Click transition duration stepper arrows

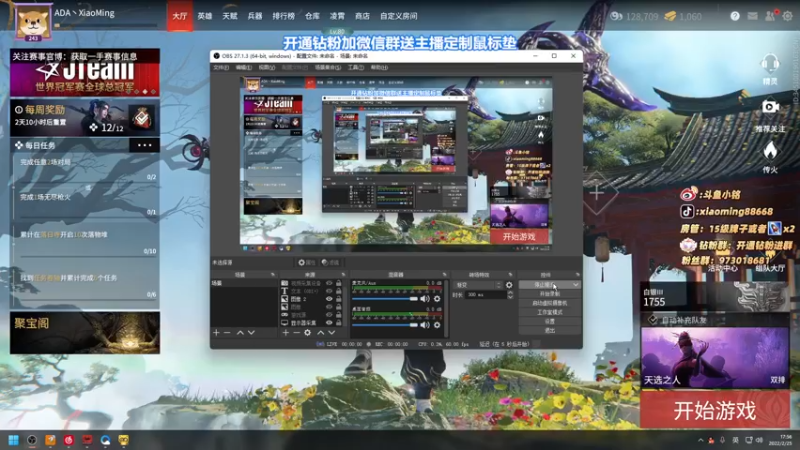pyautogui.click(x=510, y=295)
